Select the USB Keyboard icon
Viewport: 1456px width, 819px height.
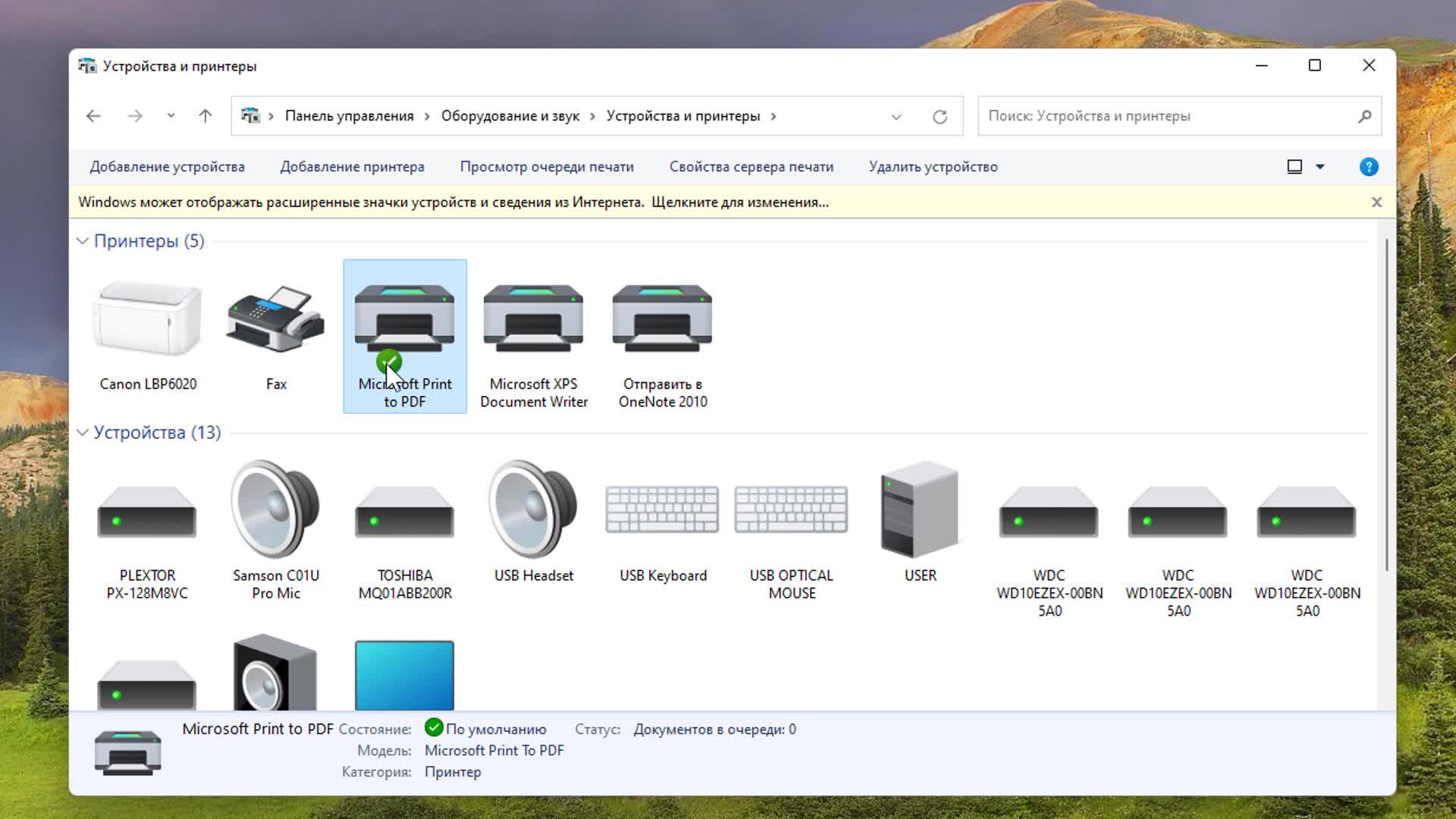662,510
